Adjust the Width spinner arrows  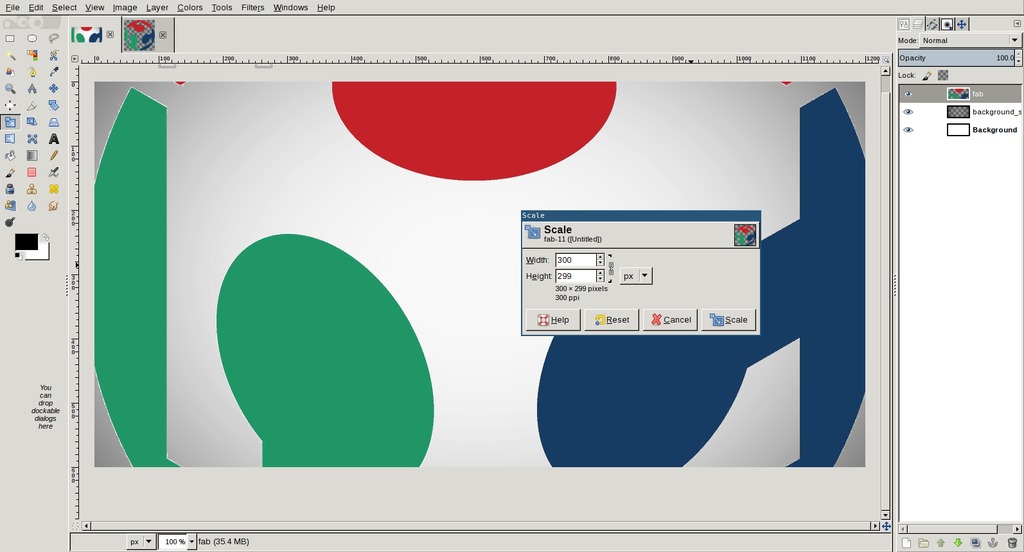pos(600,260)
